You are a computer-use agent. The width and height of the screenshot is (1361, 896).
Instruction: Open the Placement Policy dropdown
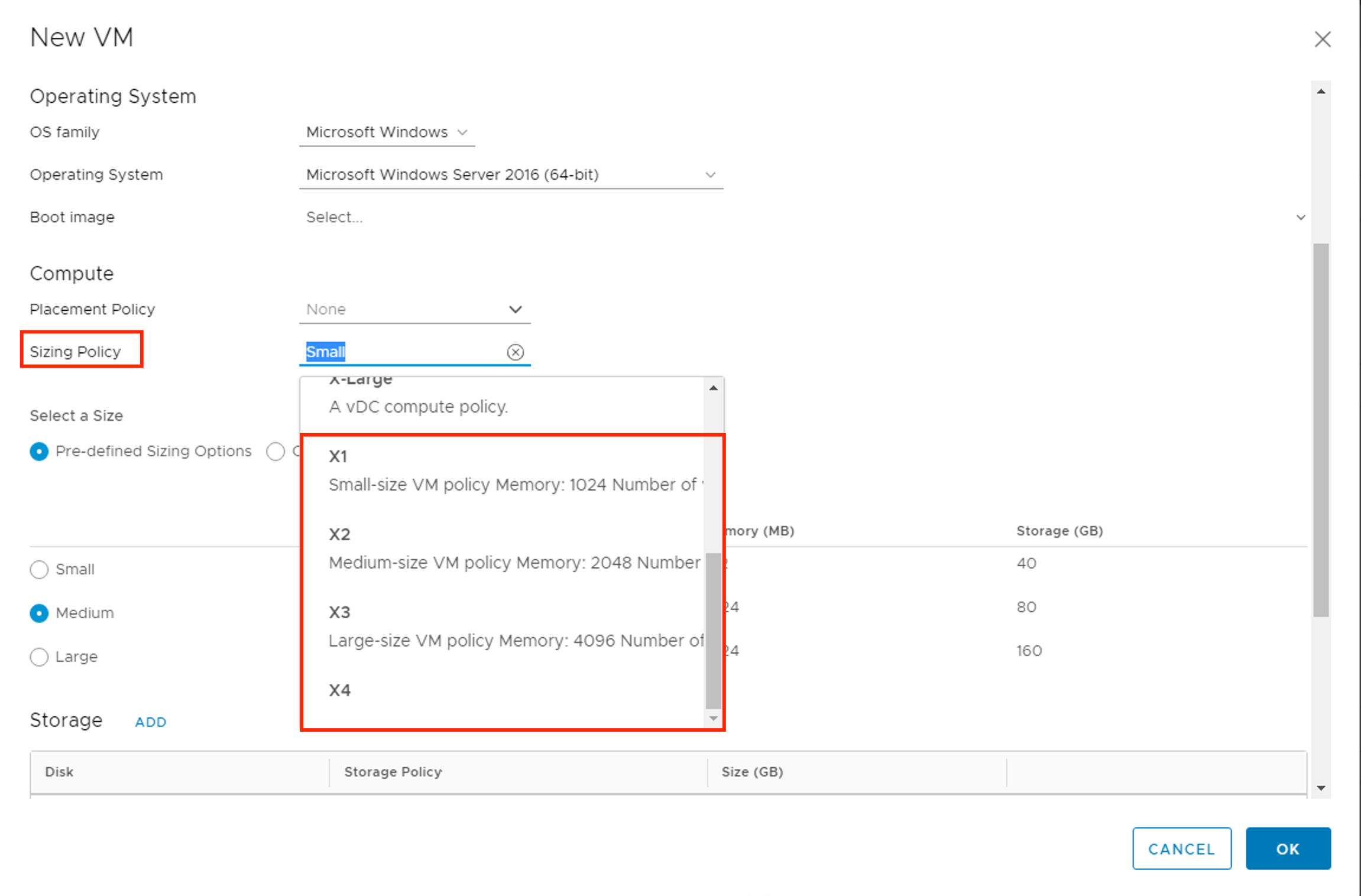(x=414, y=310)
